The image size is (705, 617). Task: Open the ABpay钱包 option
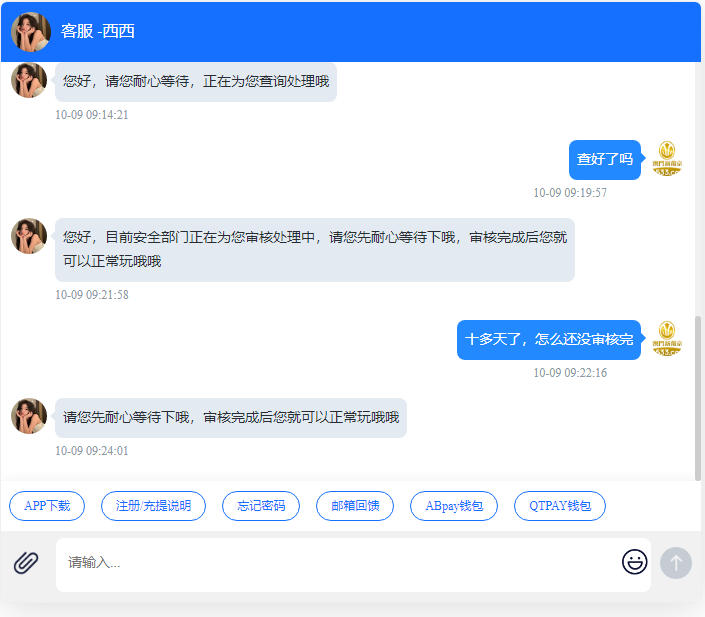pos(454,506)
